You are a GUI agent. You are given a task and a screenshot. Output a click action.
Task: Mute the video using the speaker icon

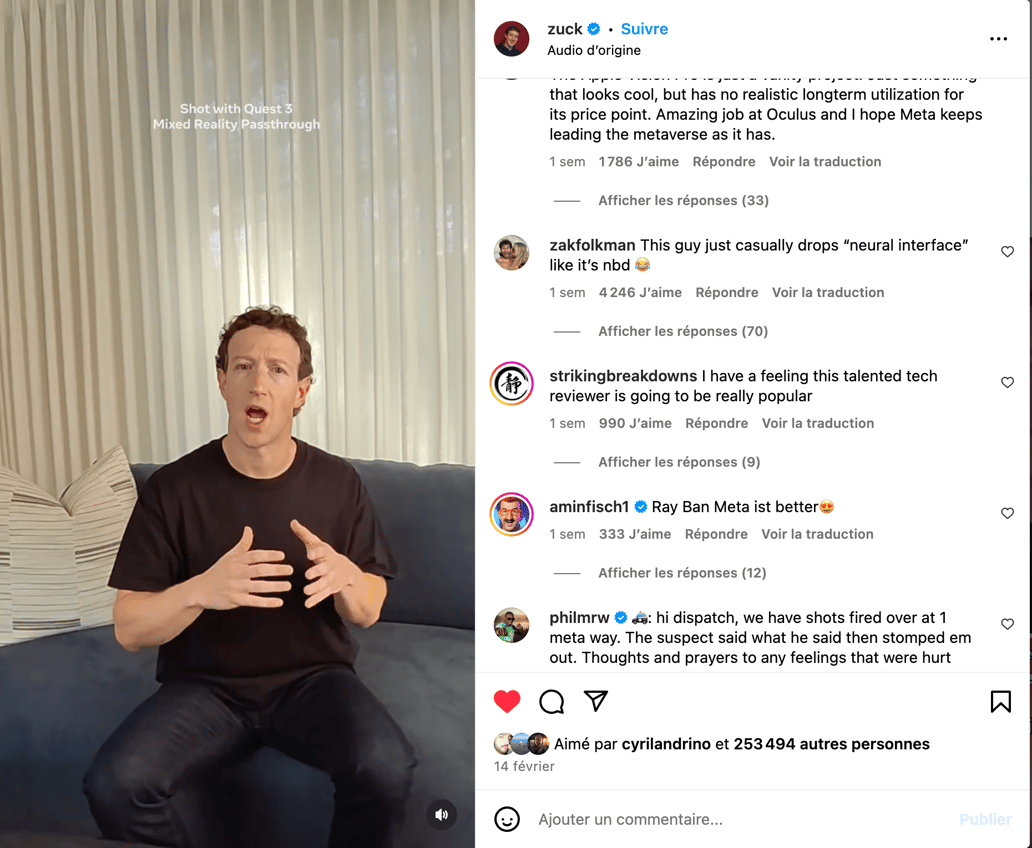click(442, 814)
